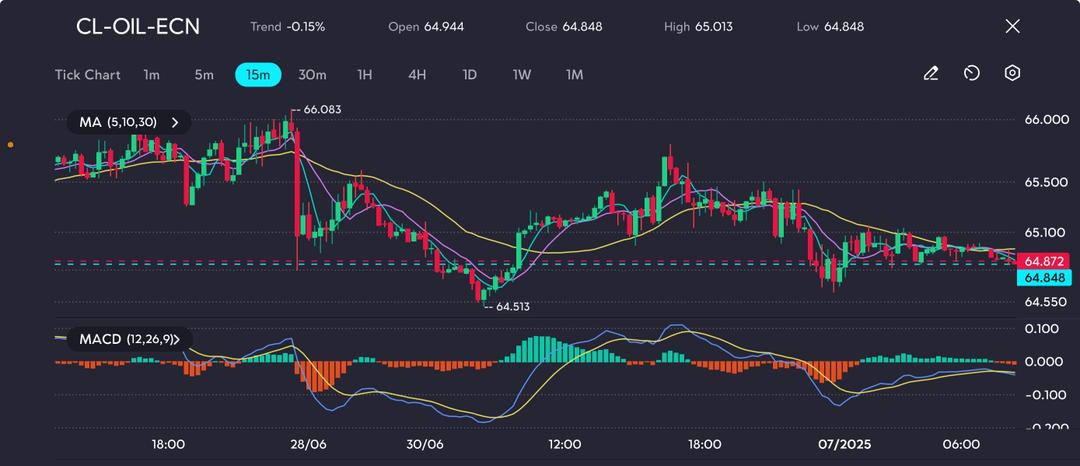This screenshot has height=466, width=1080.
Task: Expand the MA (5,10,30) indicator chevron
Action: (x=175, y=123)
